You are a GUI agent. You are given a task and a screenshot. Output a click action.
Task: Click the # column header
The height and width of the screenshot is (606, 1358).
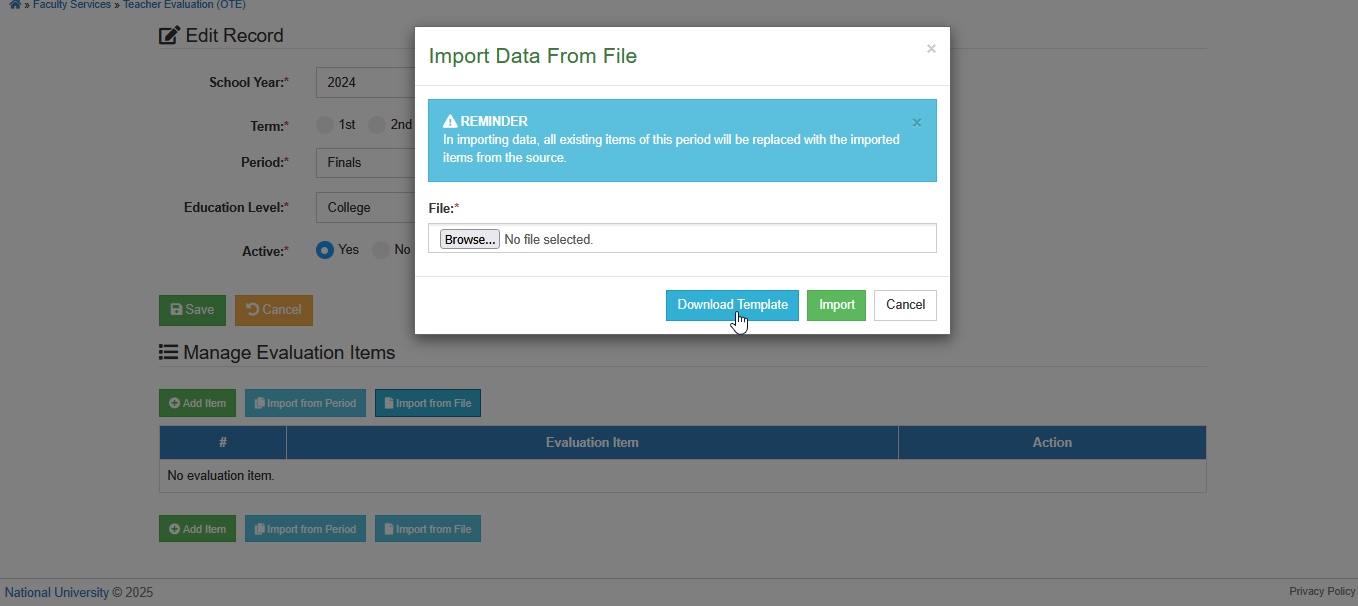click(223, 442)
